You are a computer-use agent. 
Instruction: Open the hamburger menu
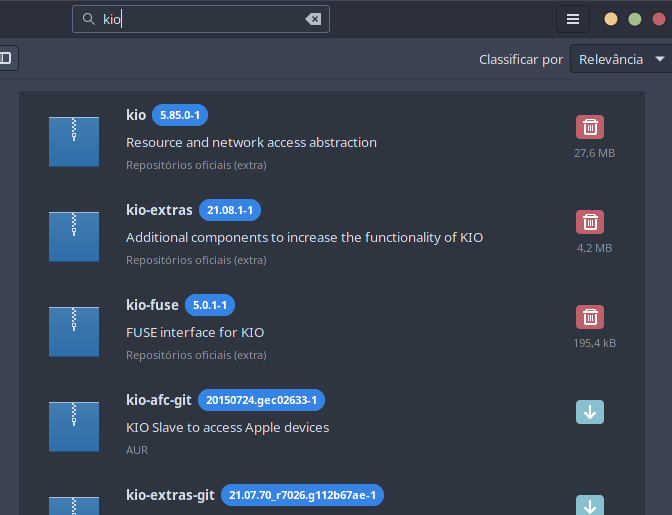point(573,19)
